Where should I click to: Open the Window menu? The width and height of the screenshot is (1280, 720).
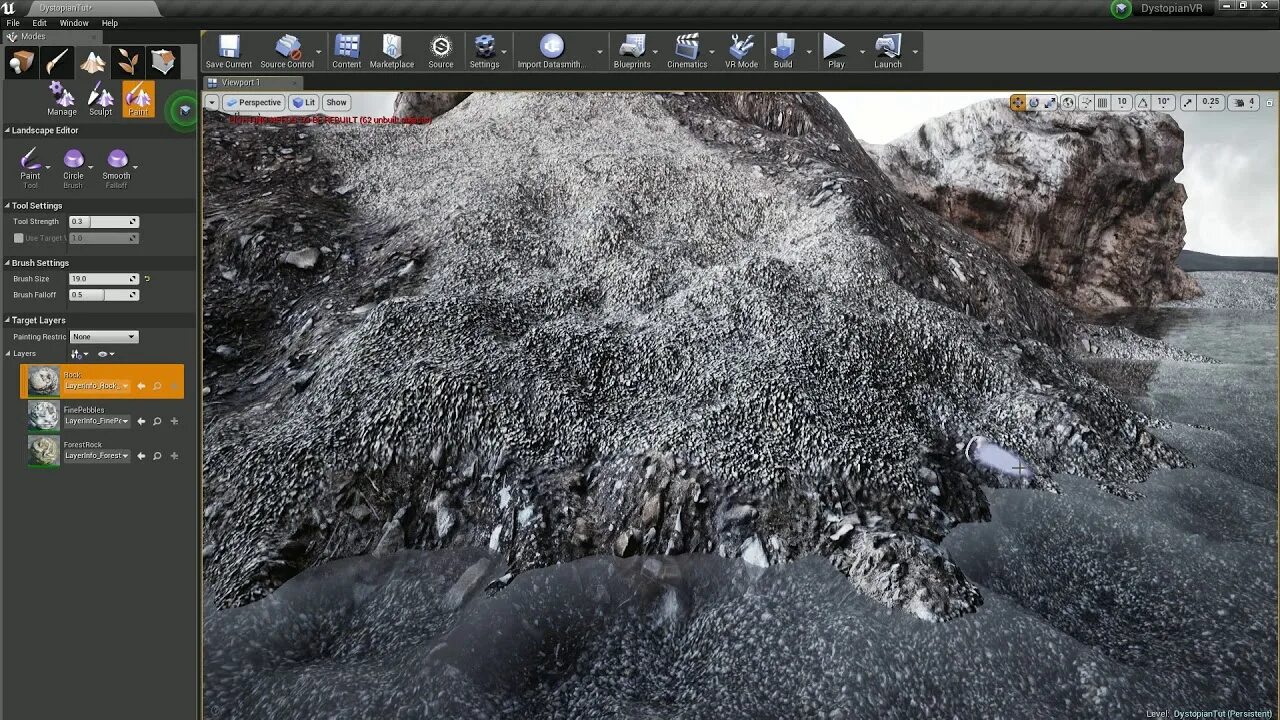[x=74, y=23]
